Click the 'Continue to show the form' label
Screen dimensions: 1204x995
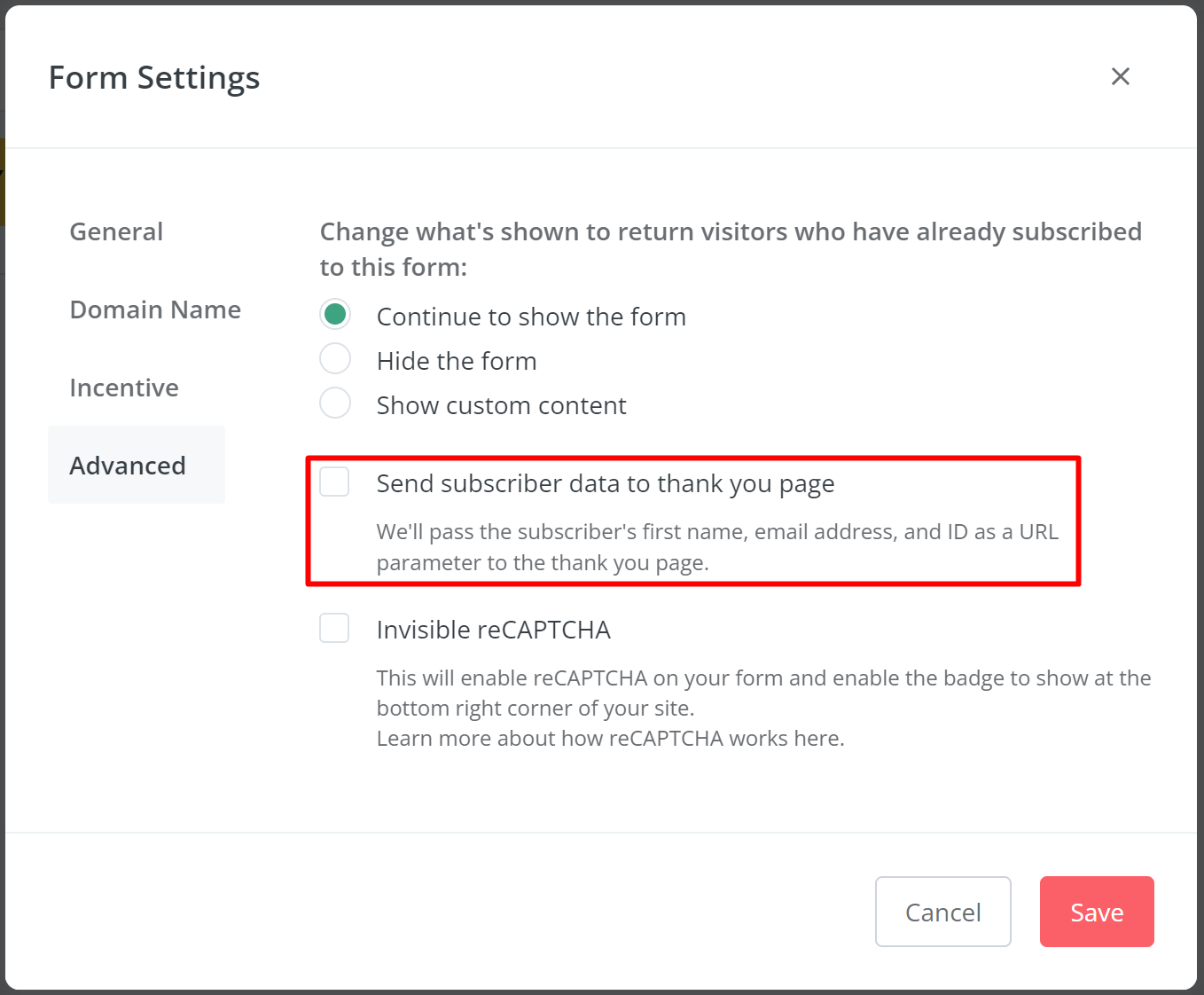point(531,317)
